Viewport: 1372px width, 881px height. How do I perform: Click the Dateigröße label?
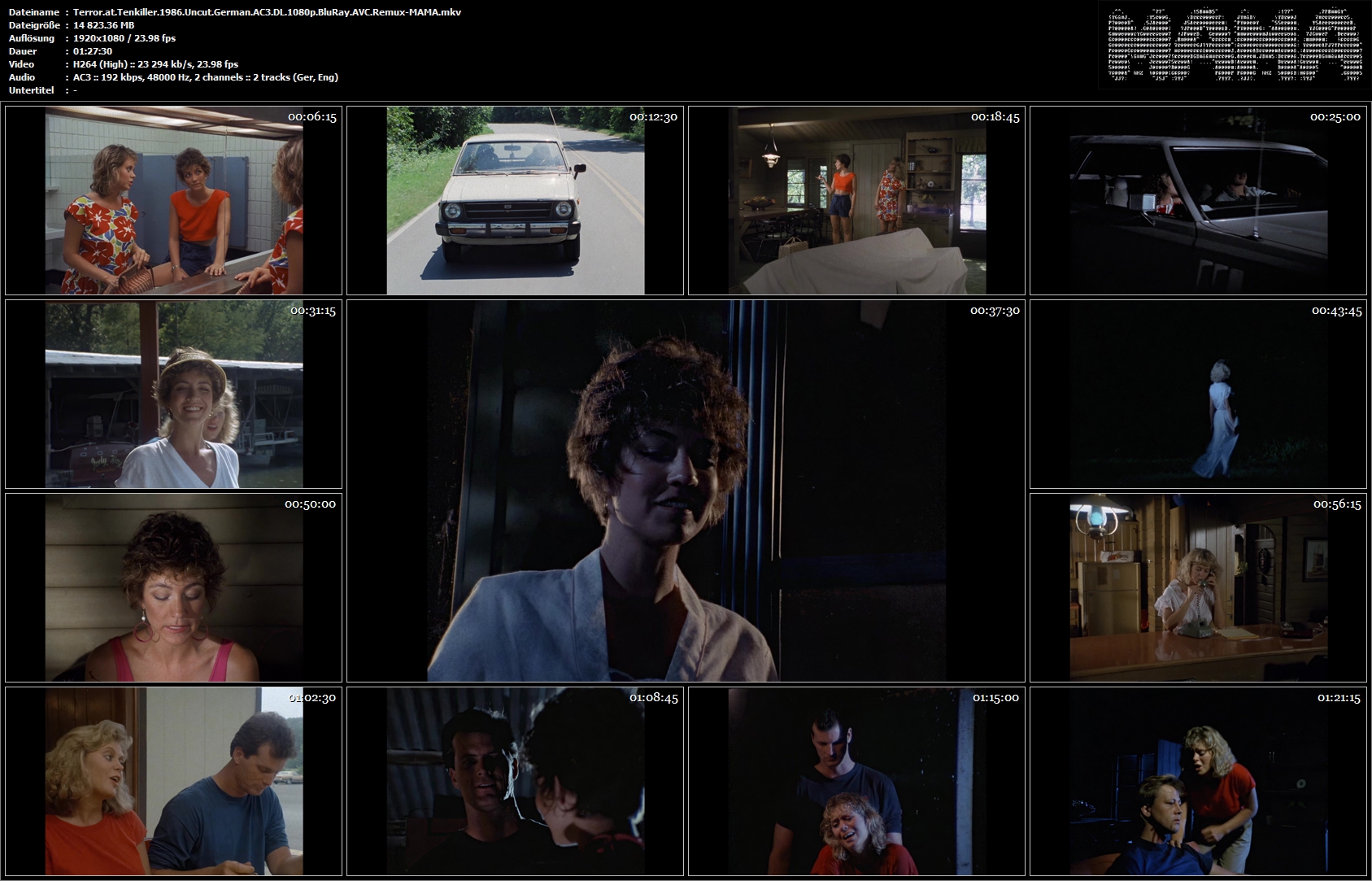(34, 25)
